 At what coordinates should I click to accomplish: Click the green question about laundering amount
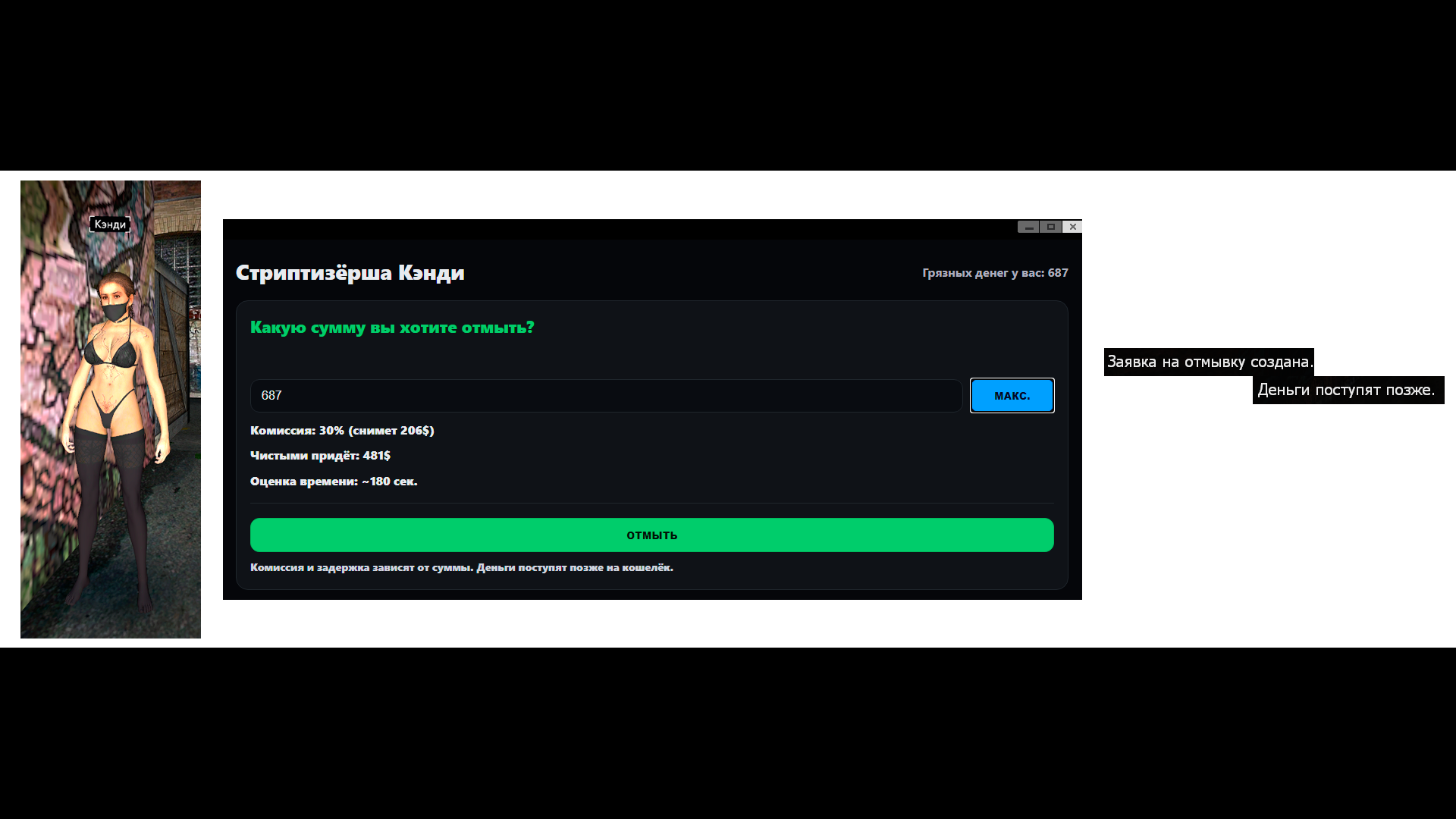click(x=392, y=328)
